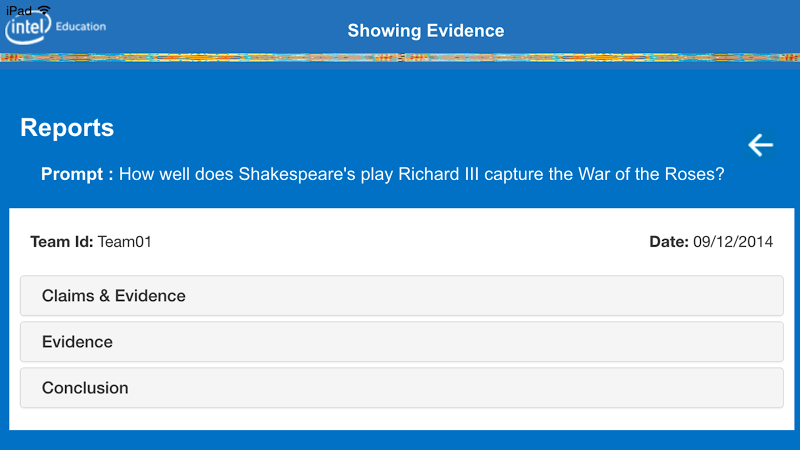Viewport: 800px width, 450px height.
Task: Tap the back arrow icon
Action: [x=760, y=145]
